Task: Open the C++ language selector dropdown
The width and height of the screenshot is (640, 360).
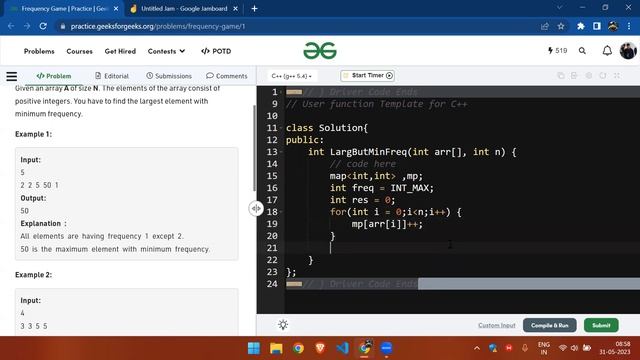Action: click(x=291, y=76)
